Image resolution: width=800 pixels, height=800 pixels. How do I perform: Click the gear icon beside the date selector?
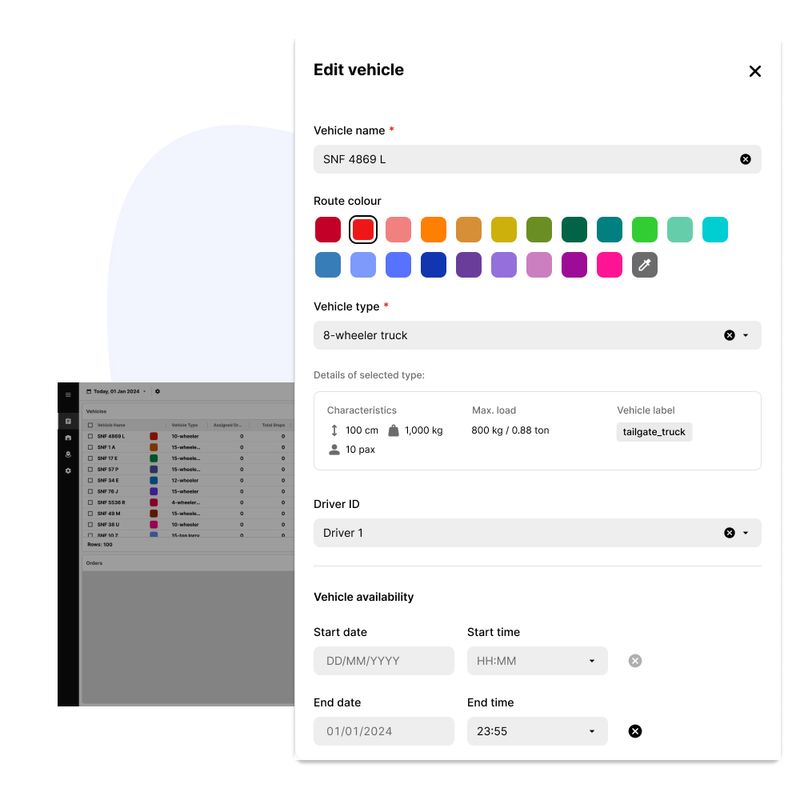coord(157,391)
